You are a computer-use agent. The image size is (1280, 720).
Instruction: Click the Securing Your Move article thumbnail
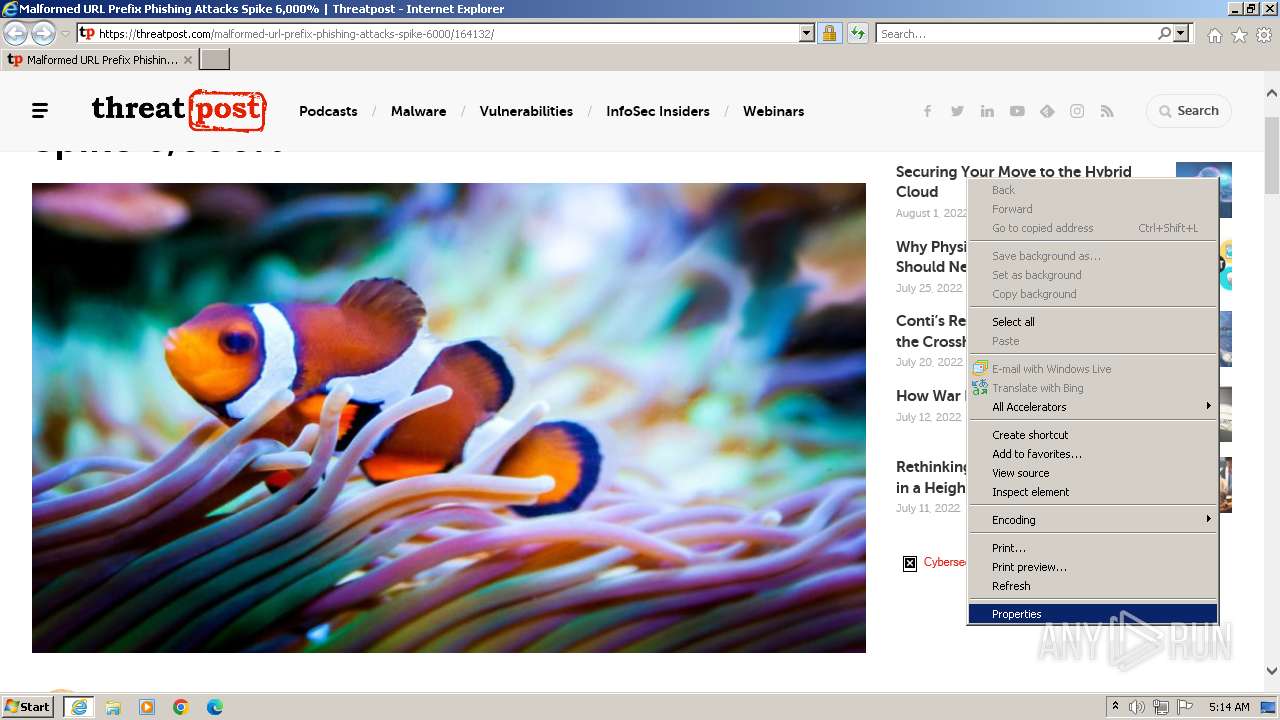(1204, 190)
